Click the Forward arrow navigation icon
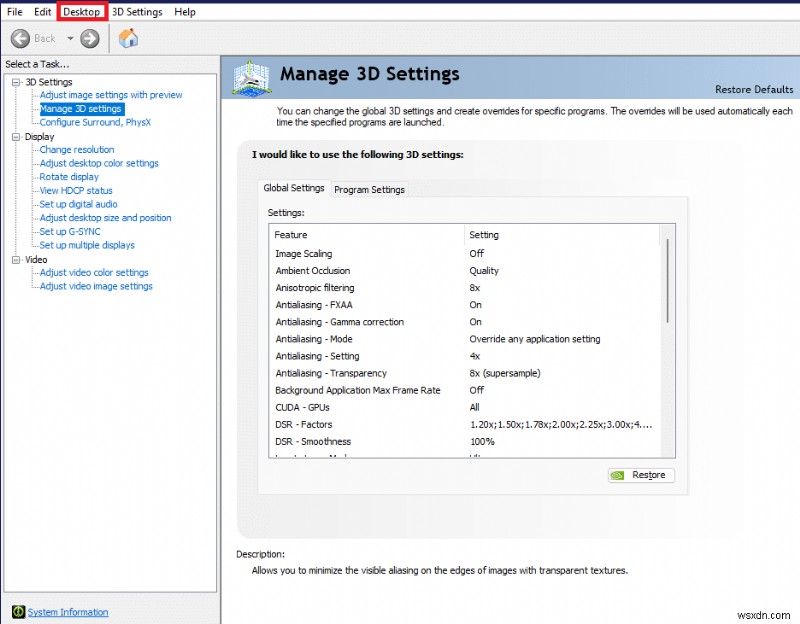This screenshot has width=800, height=624. (x=90, y=38)
